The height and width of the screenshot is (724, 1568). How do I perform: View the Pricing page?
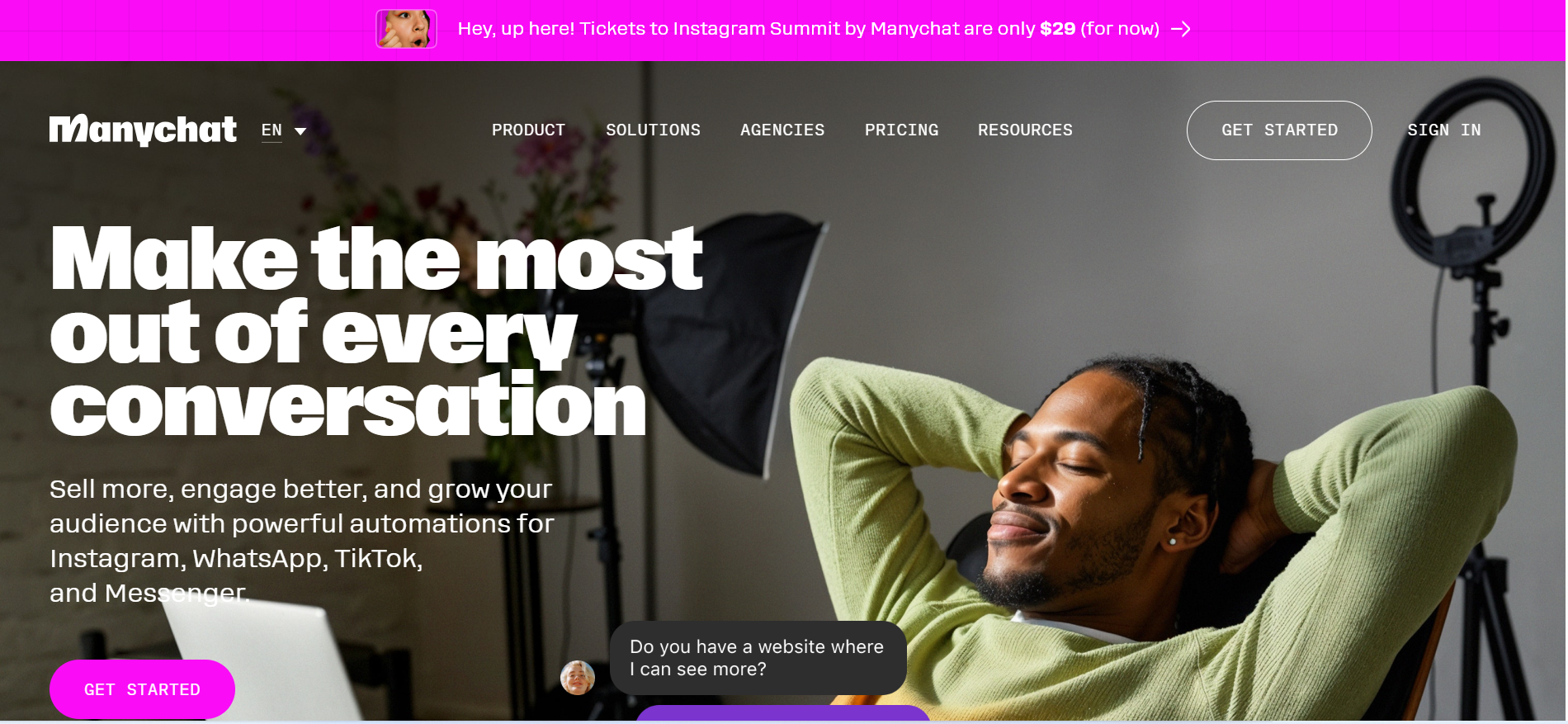click(x=901, y=130)
